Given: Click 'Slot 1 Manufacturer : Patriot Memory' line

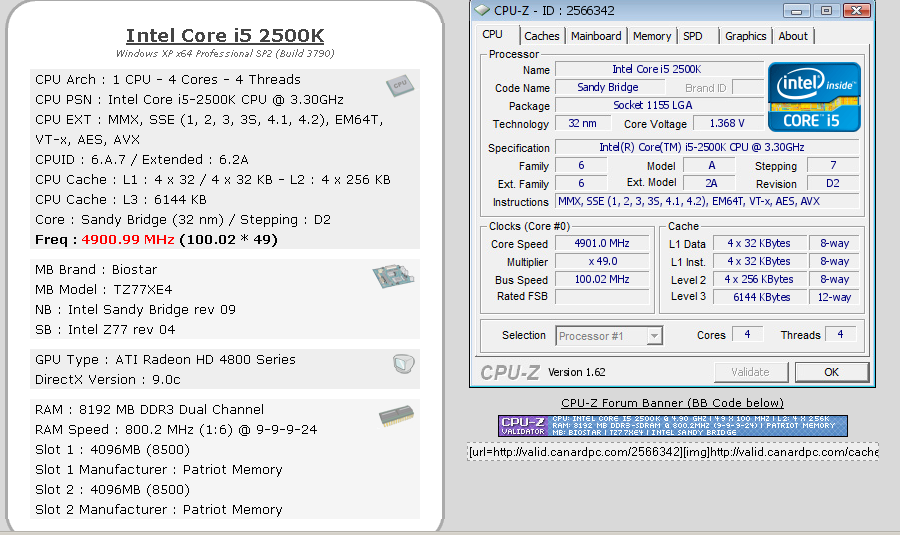Looking at the screenshot, I should pyautogui.click(x=159, y=470).
